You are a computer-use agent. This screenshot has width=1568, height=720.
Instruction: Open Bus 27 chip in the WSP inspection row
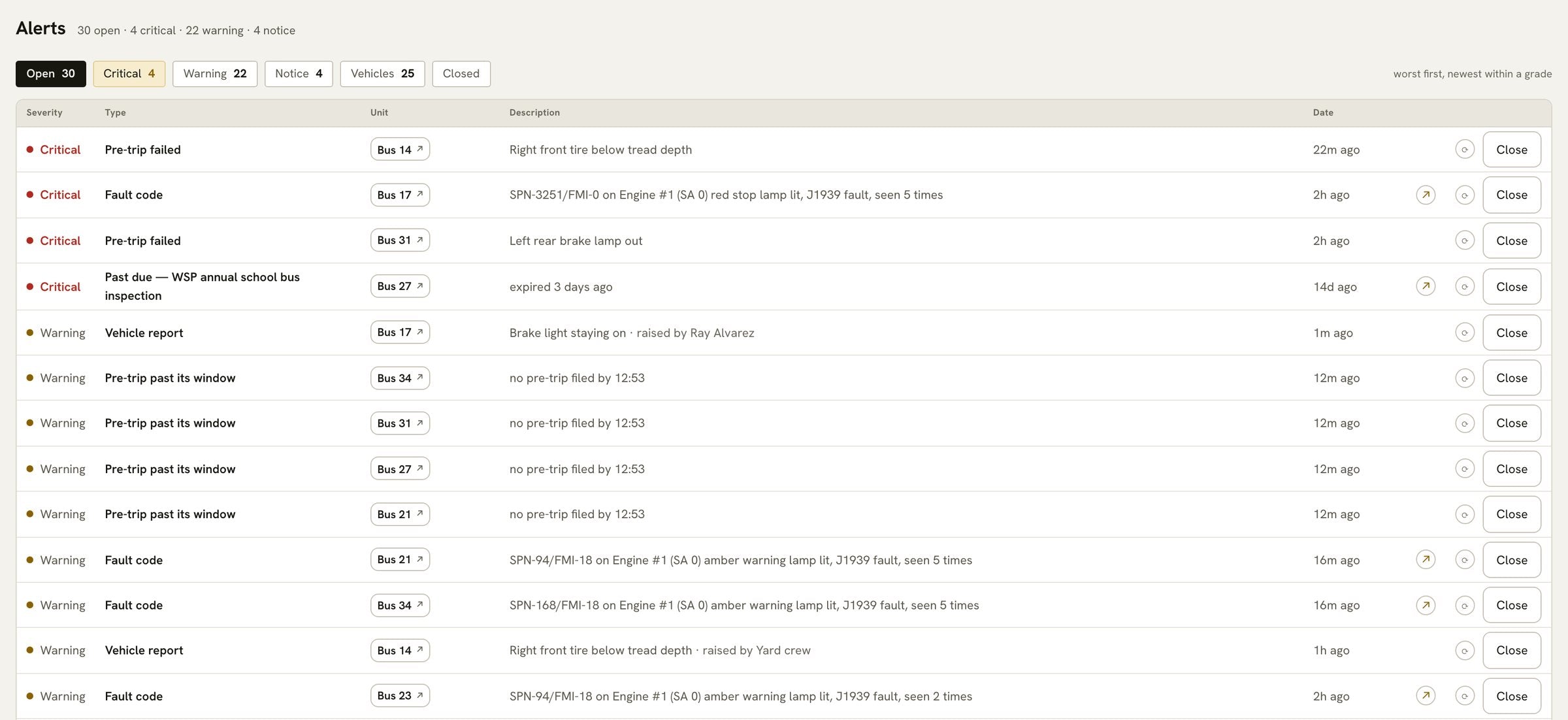pyautogui.click(x=400, y=286)
